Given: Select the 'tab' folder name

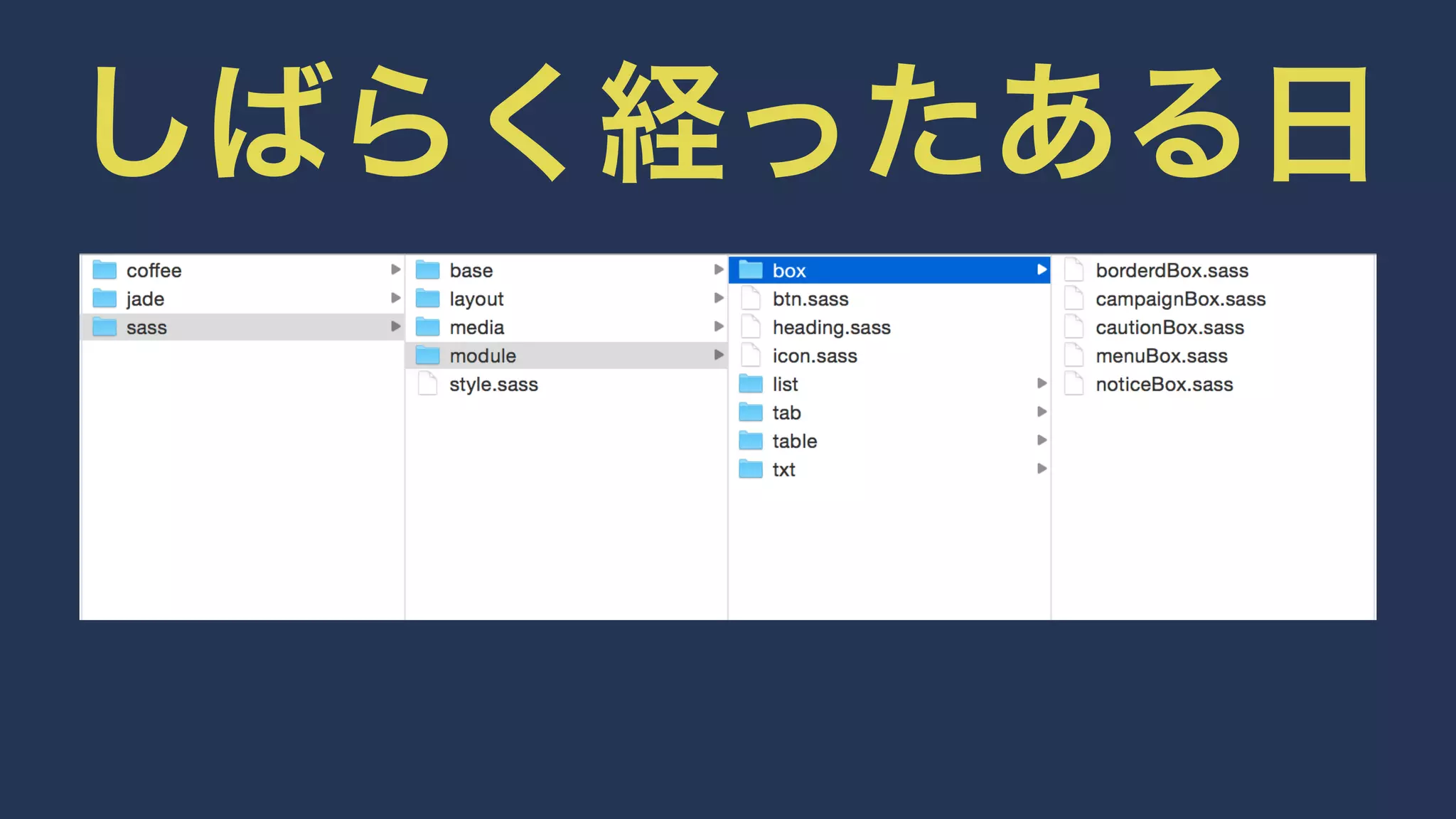Looking at the screenshot, I should click(786, 413).
